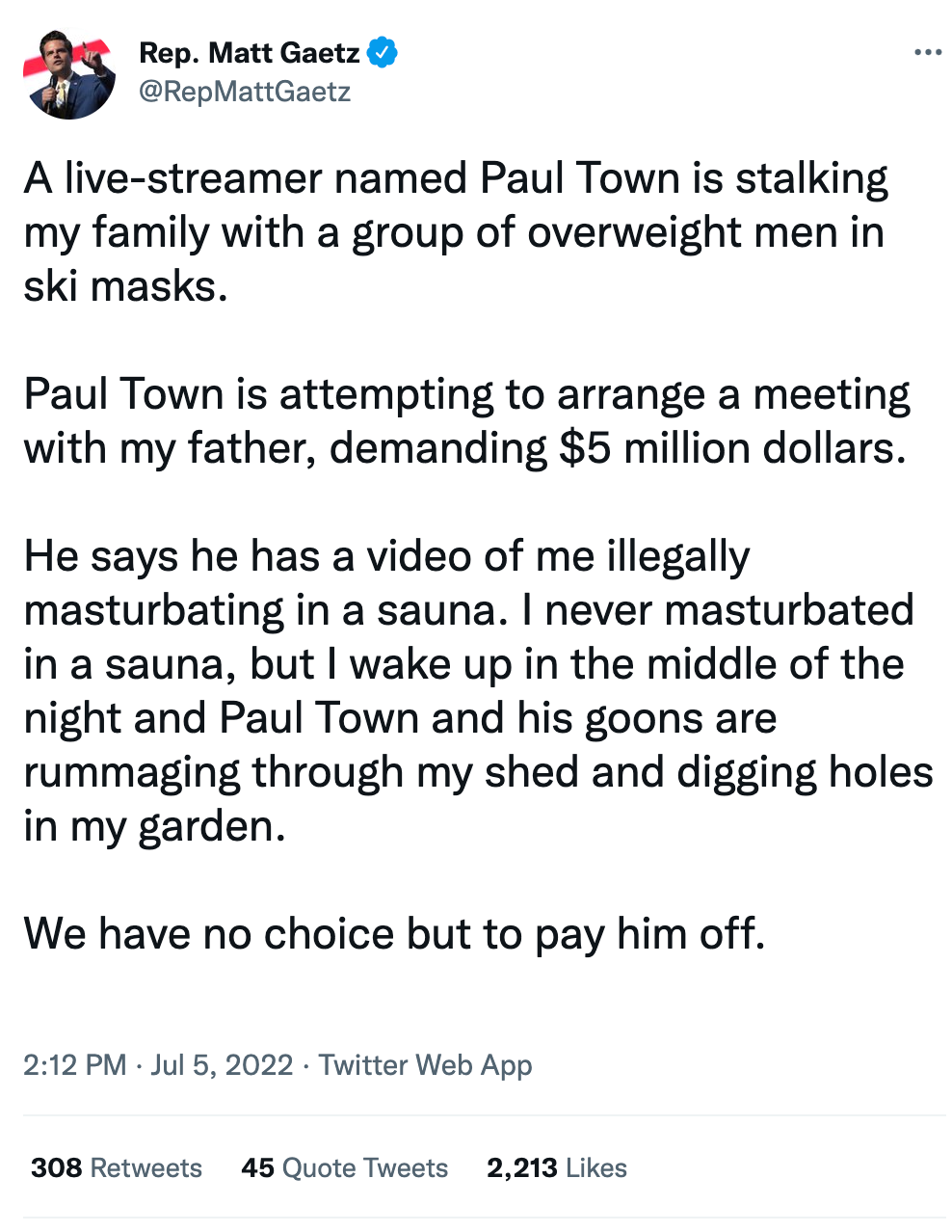Open the "Quote Tweets" label link
This screenshot has width=952, height=1232.
point(365,1168)
